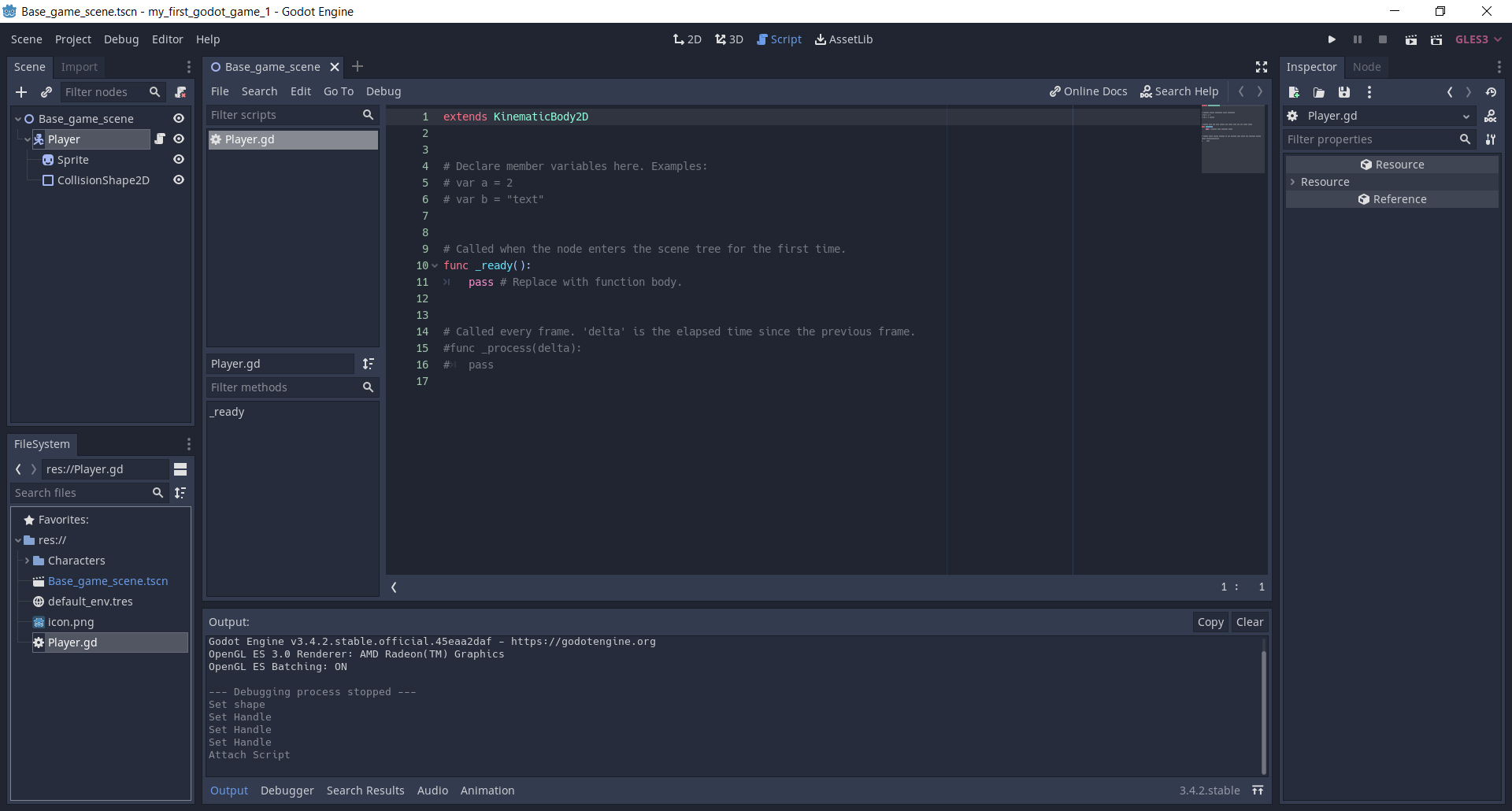
Task: Play the edited scene
Action: pyautogui.click(x=1411, y=39)
